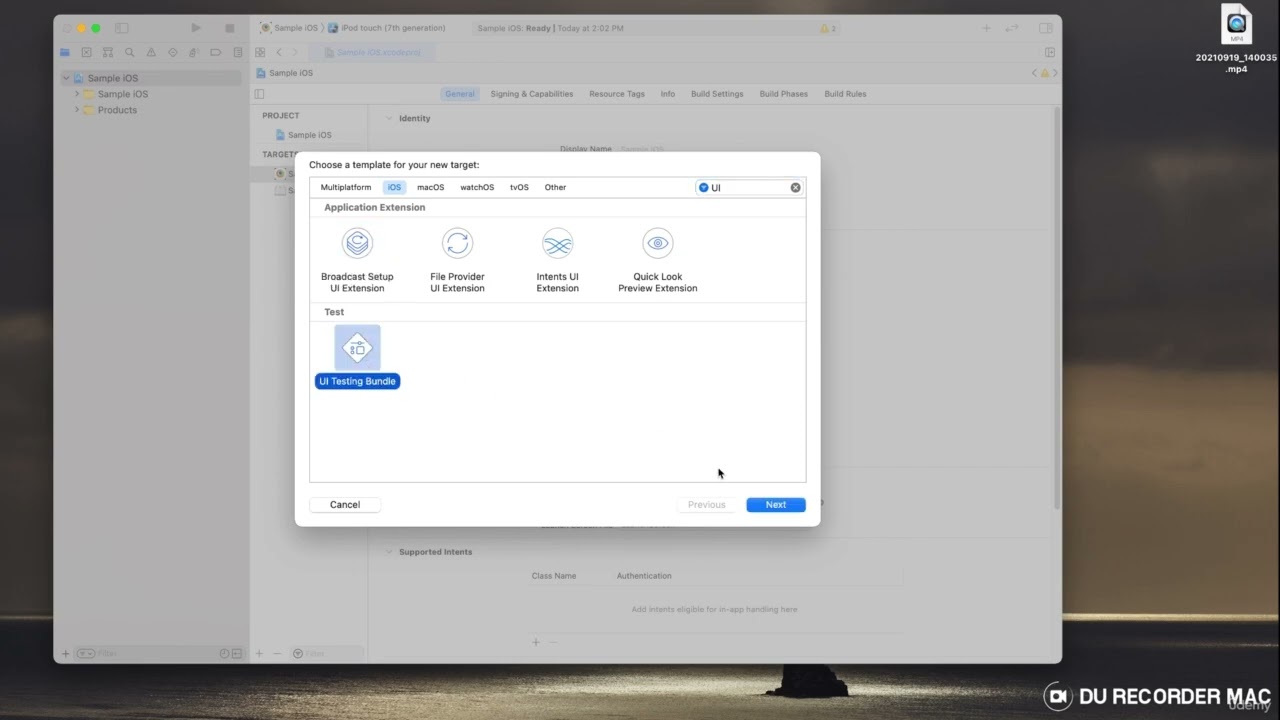The height and width of the screenshot is (720, 1280).
Task: Select Sample iOS under PROJECT
Action: tap(304, 135)
